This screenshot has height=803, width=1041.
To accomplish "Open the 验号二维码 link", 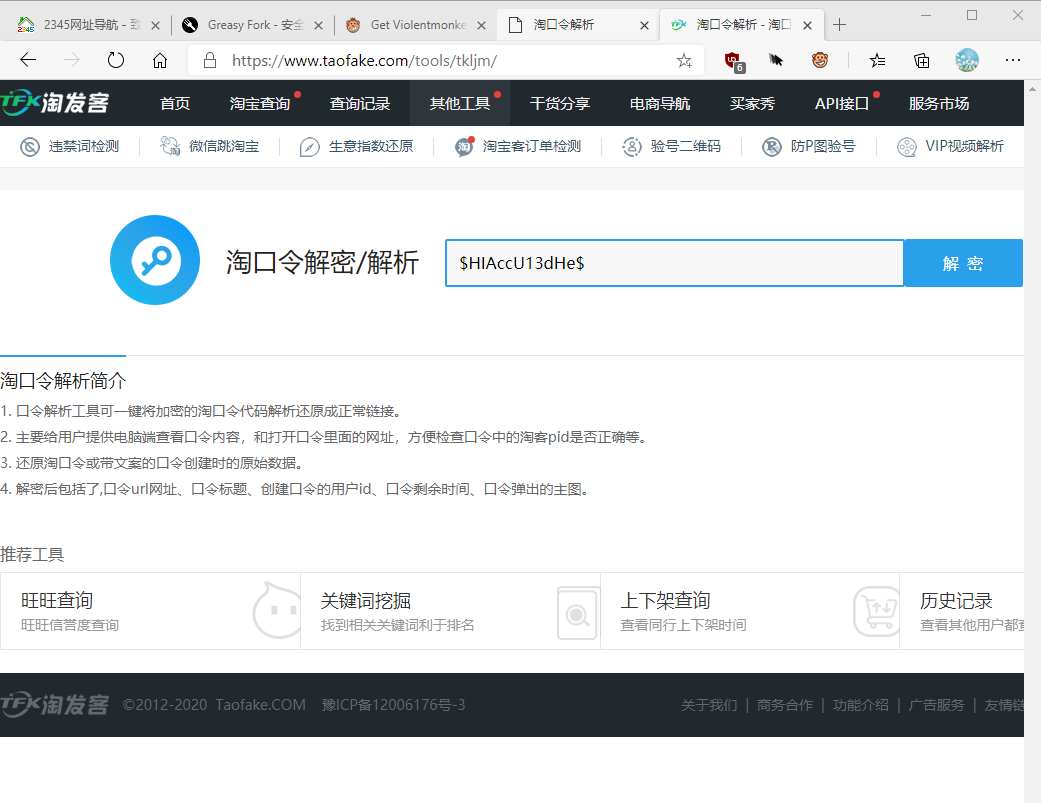I will 685,147.
